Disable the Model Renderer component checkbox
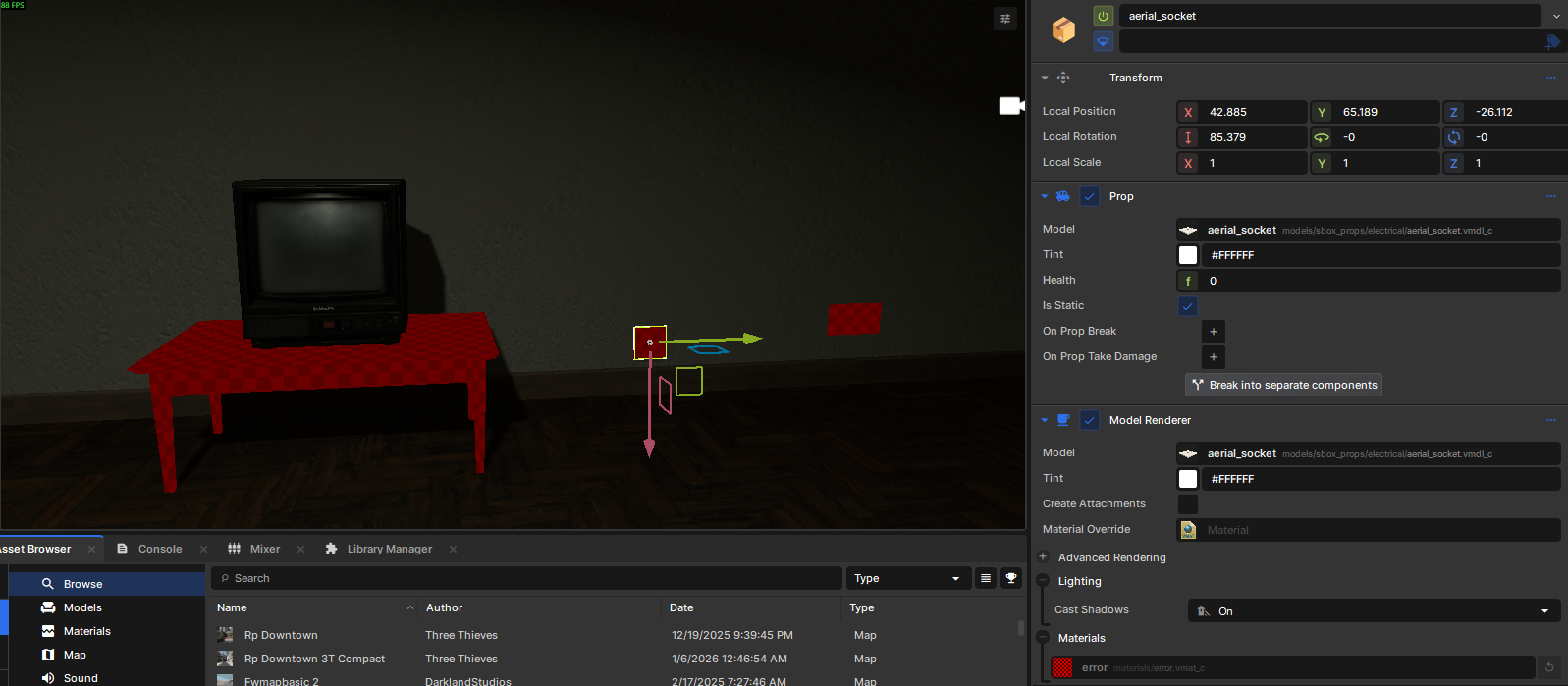The height and width of the screenshot is (686, 1568). (1090, 420)
